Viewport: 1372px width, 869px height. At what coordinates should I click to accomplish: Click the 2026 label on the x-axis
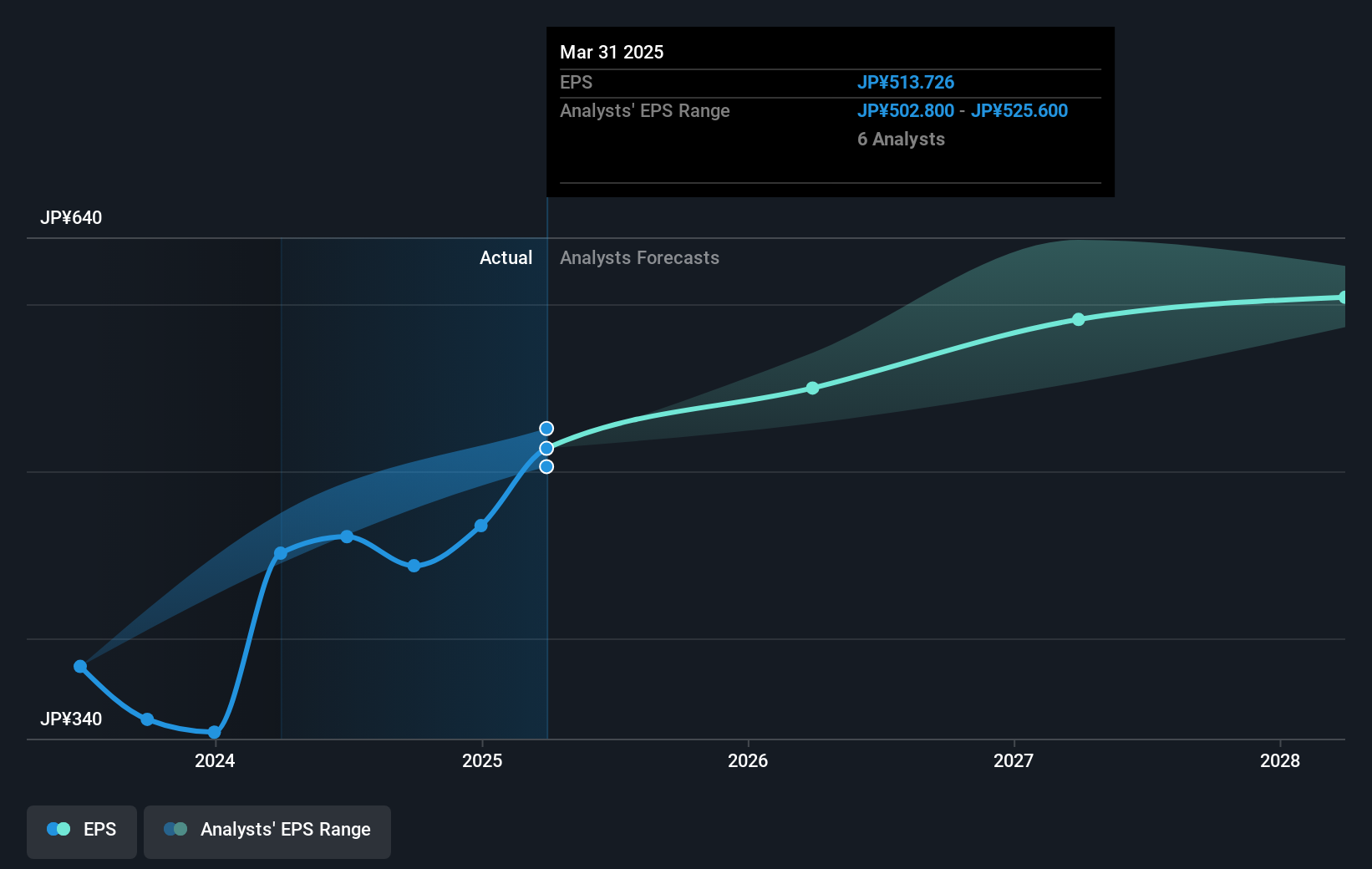click(748, 761)
